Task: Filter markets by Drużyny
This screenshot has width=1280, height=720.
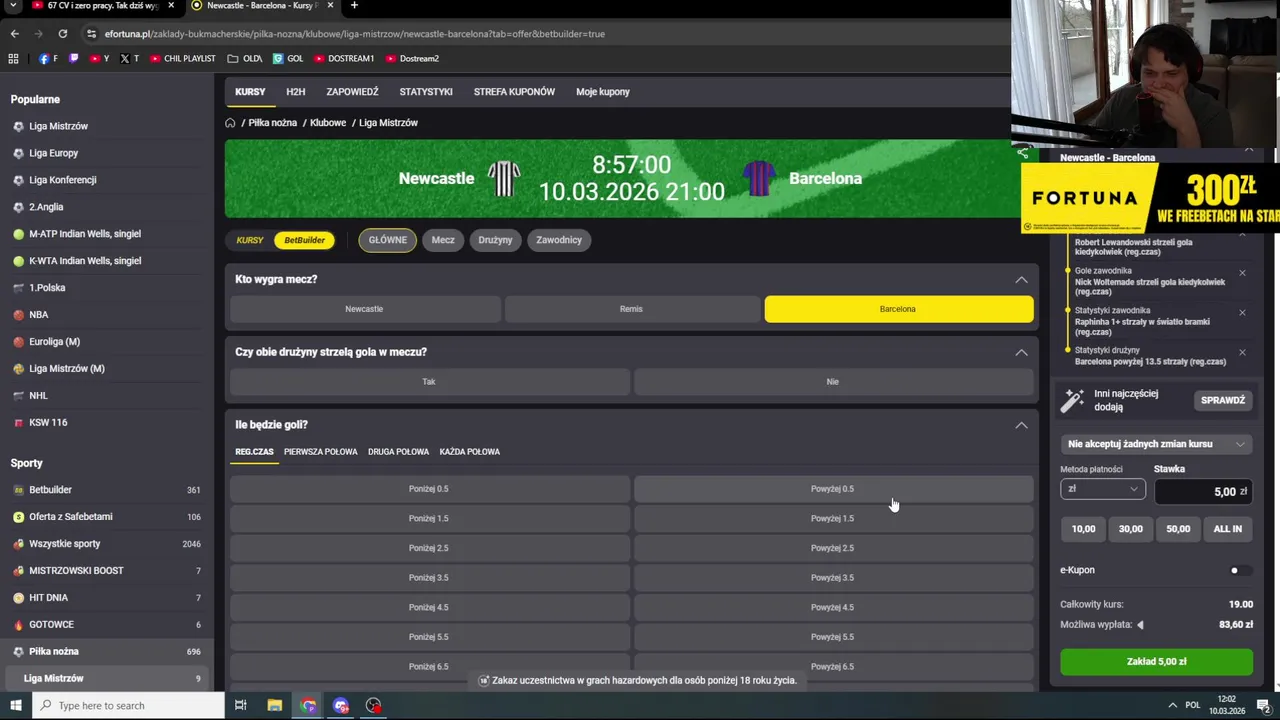Action: [x=495, y=240]
